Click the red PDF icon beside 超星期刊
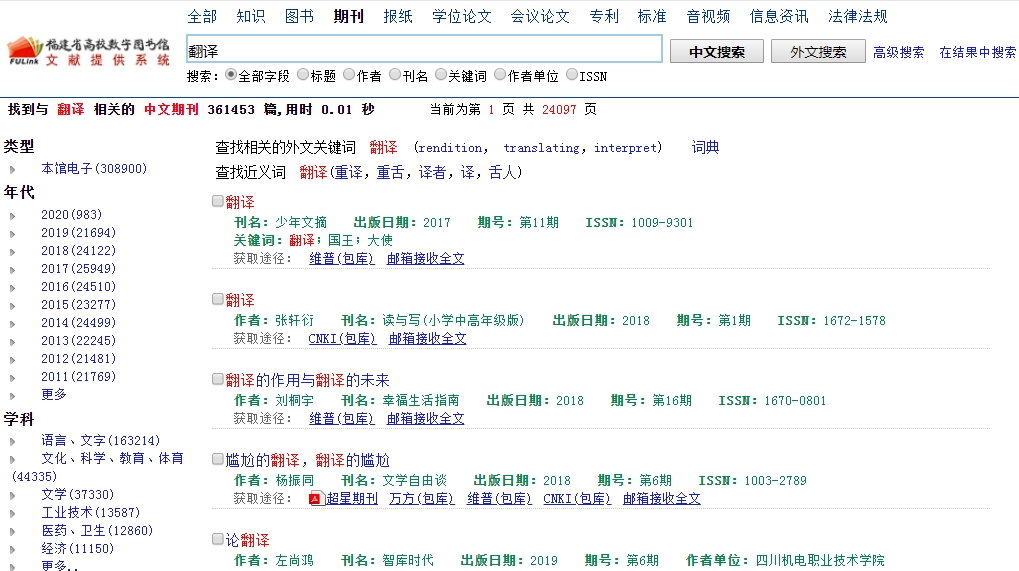This screenshot has width=1019, height=571. point(316,499)
